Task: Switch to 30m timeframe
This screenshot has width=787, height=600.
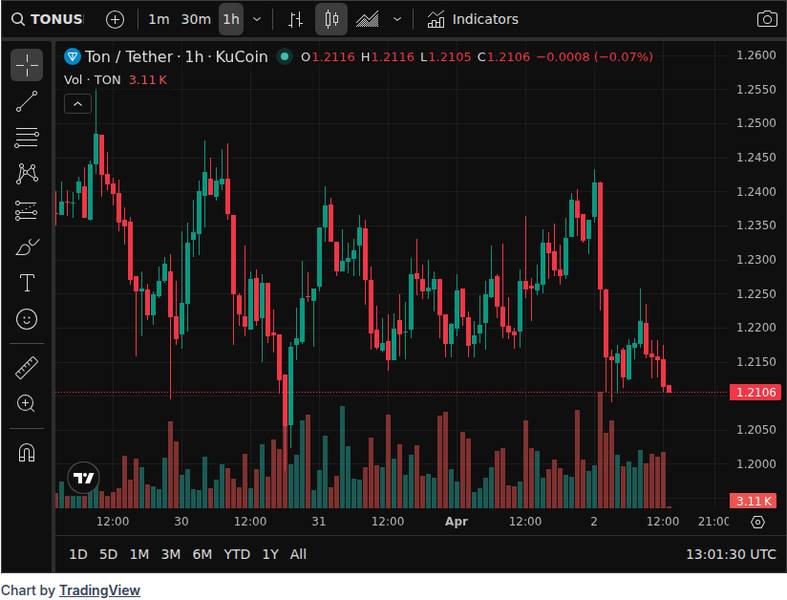Action: (196, 20)
